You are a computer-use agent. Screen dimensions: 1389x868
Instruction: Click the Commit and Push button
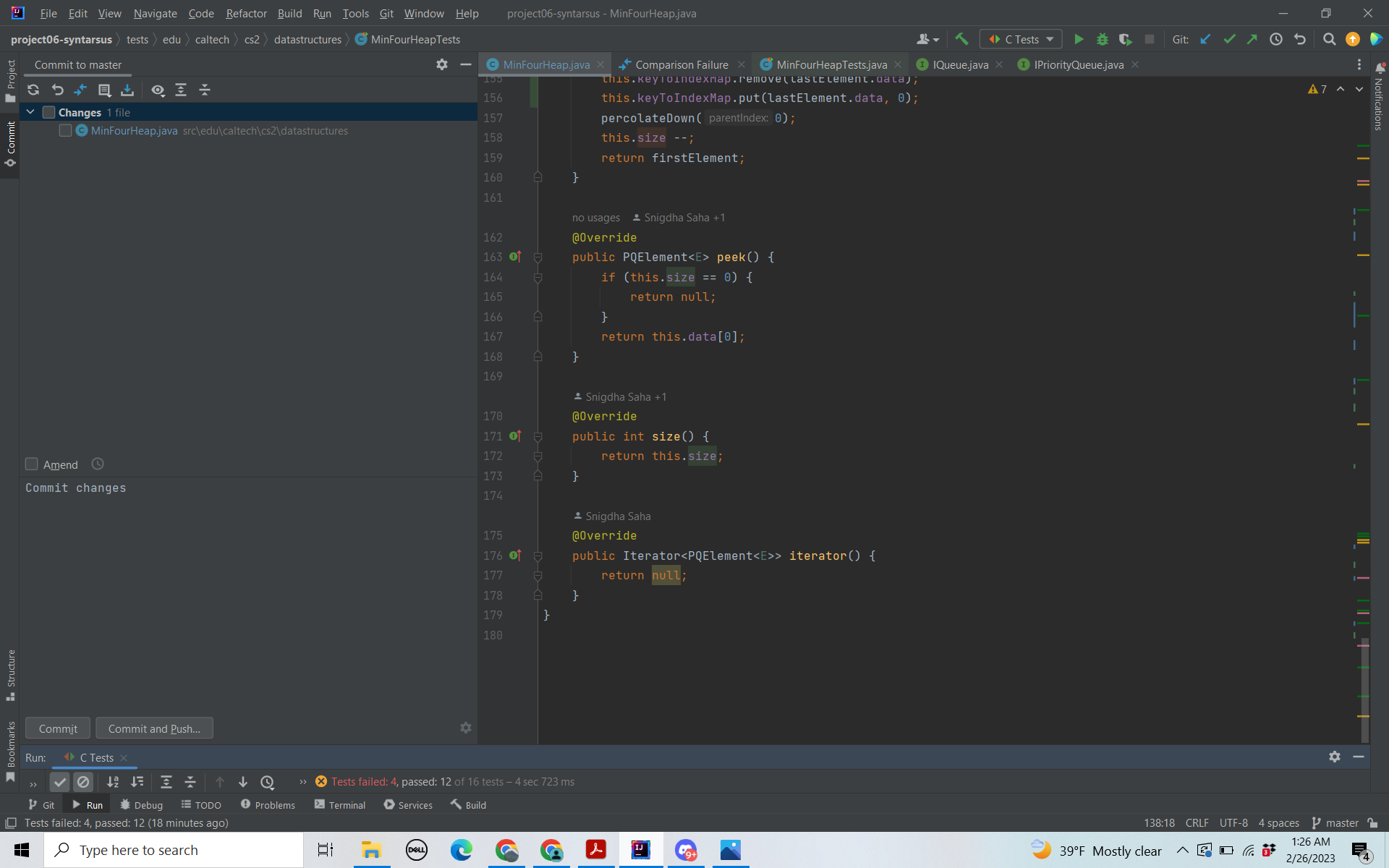point(154,728)
